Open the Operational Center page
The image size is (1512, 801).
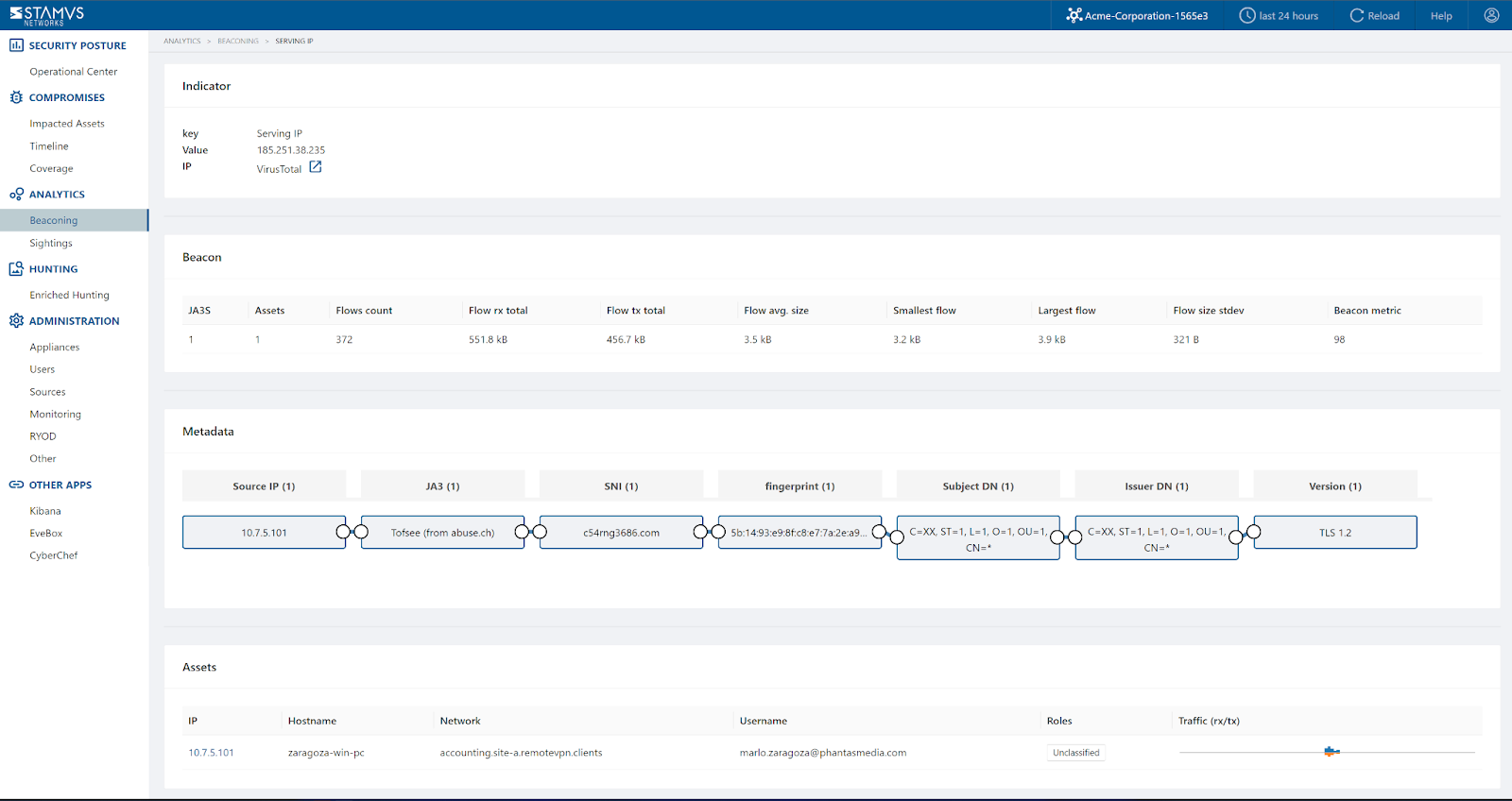click(x=74, y=72)
